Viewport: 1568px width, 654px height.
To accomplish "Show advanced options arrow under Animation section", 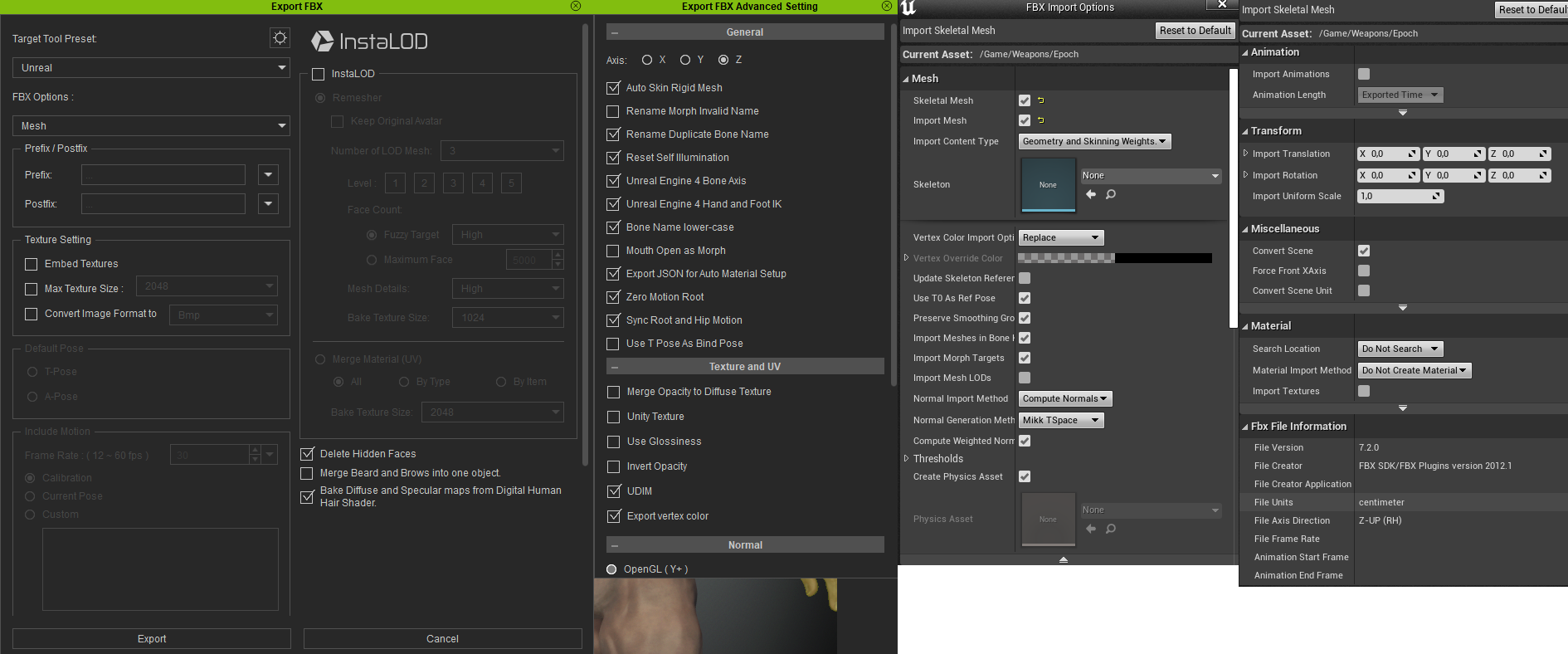I will pos(1403,112).
